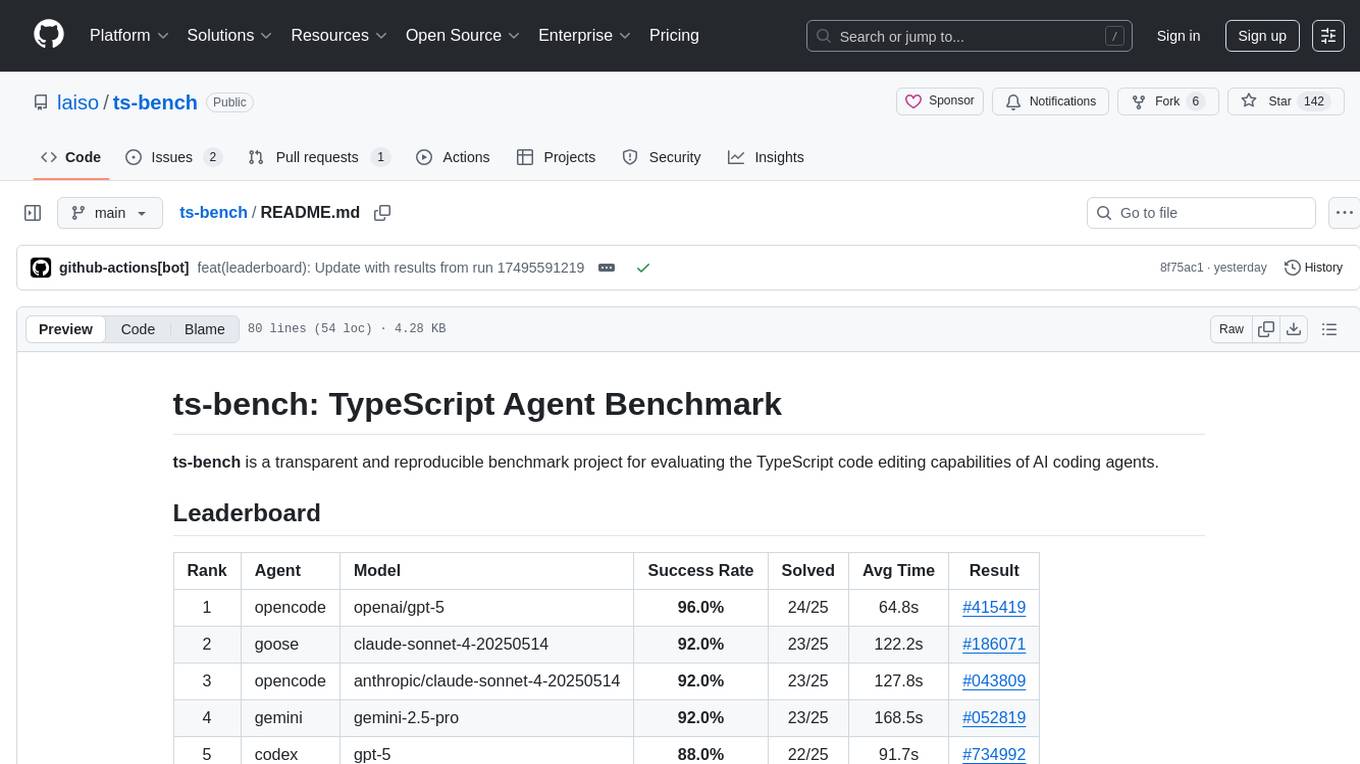Image resolution: width=1360 pixels, height=764 pixels.
Task: Click the 24/25 solved cell
Action: click(x=808, y=607)
